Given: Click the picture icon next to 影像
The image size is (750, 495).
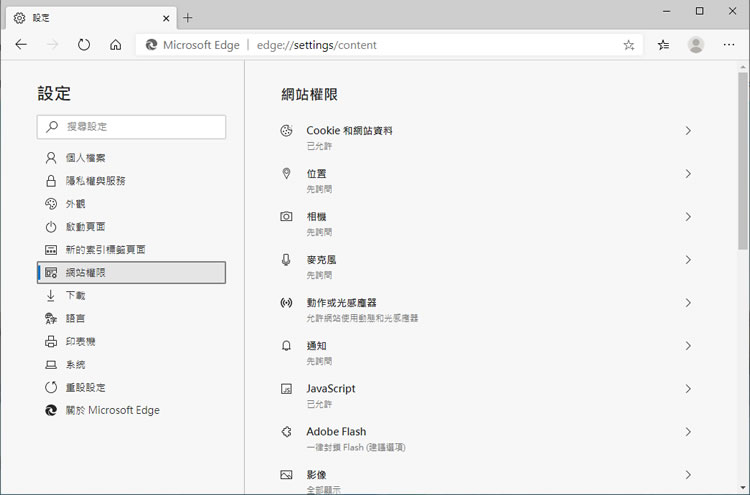Looking at the screenshot, I should pos(286,475).
